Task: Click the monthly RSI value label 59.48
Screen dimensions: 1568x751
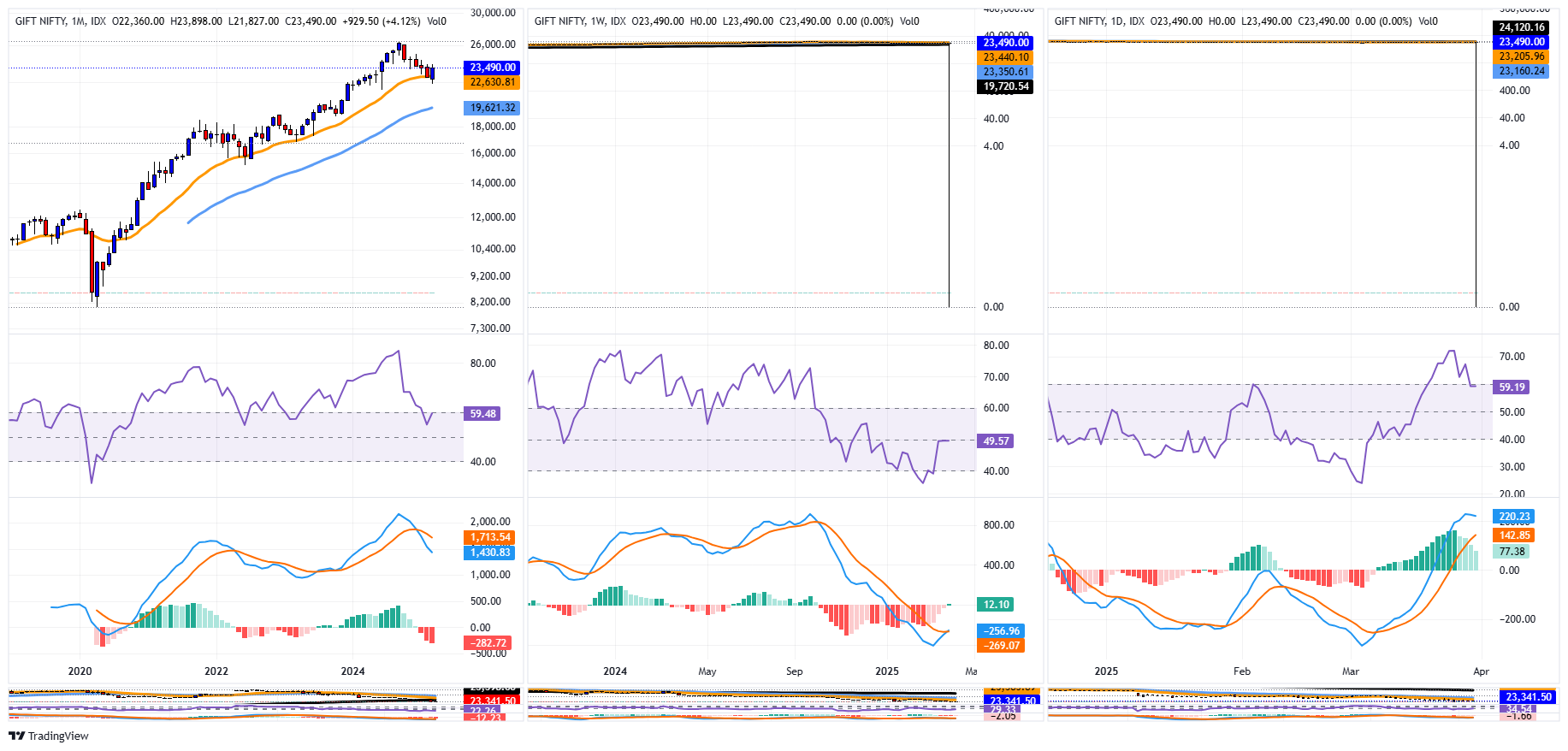Action: tap(482, 414)
